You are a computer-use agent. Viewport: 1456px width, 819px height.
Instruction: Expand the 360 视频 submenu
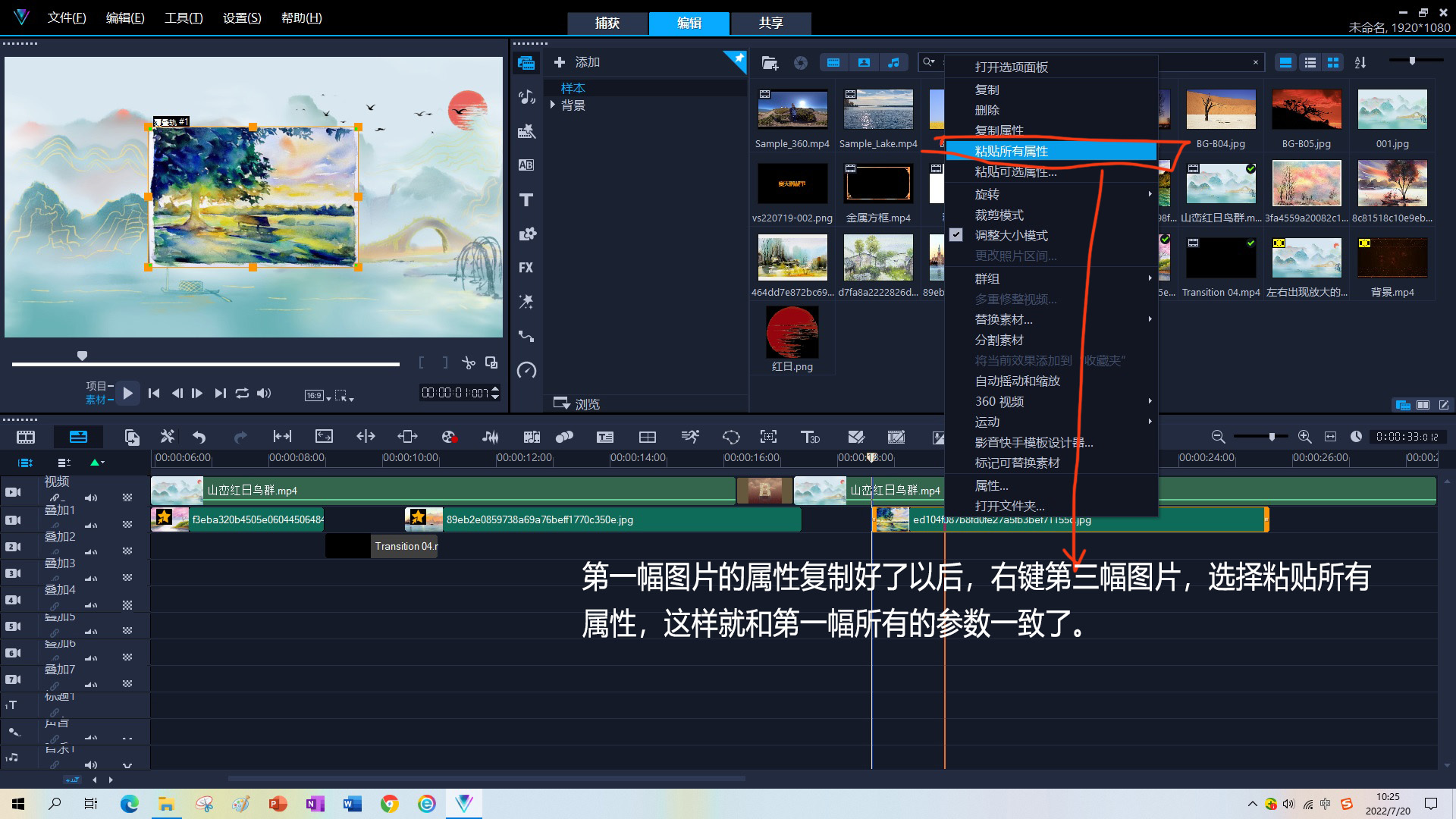coord(1051,402)
